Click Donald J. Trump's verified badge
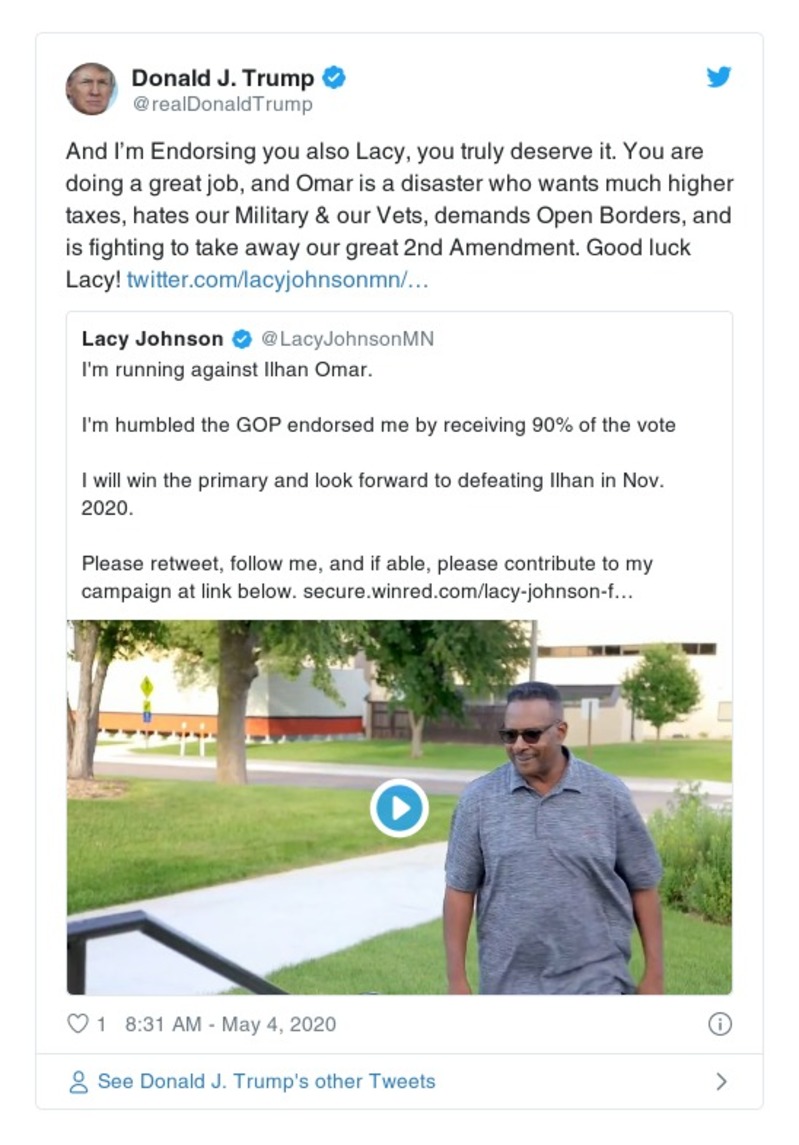 click(334, 77)
